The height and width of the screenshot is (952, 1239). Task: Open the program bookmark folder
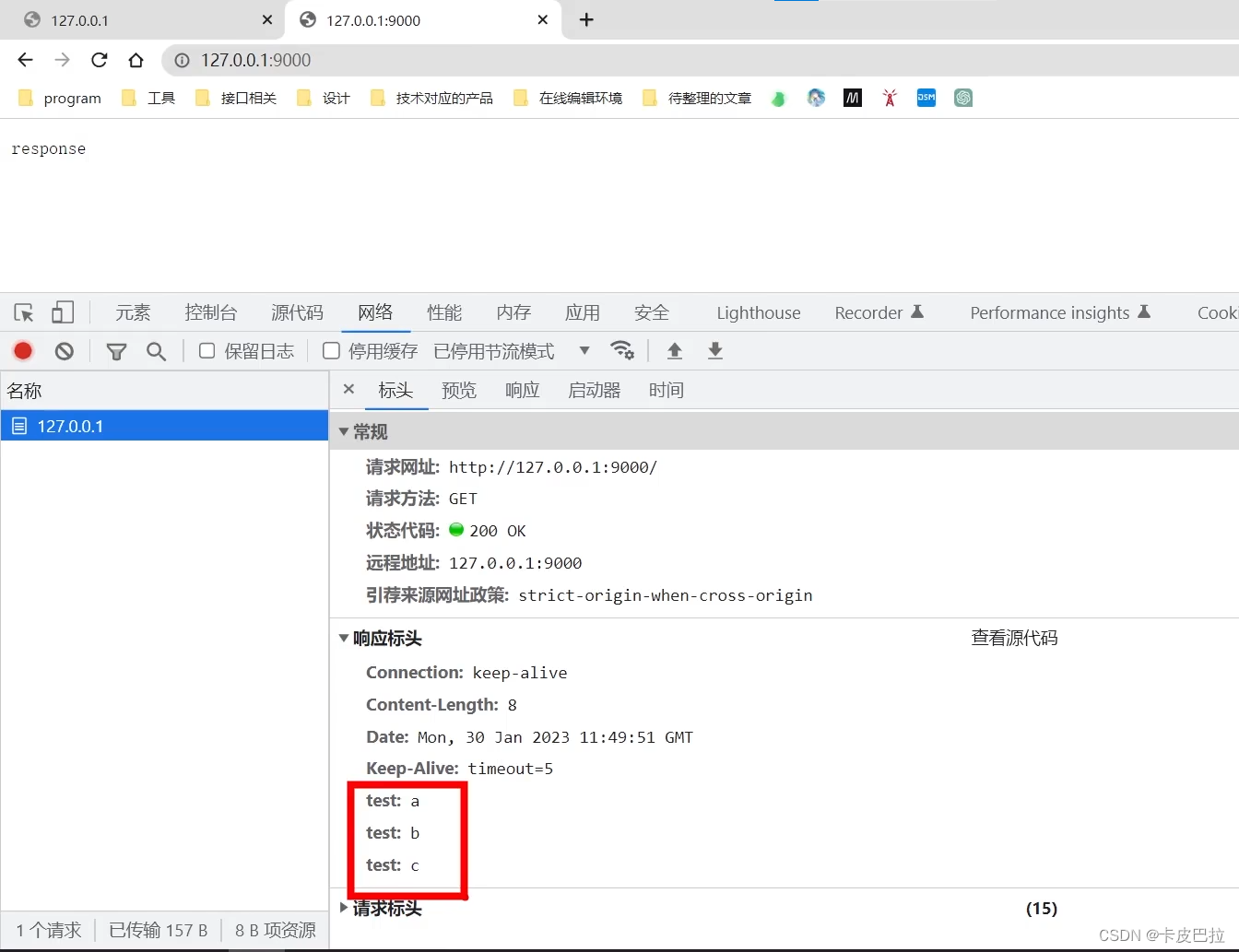(60, 98)
